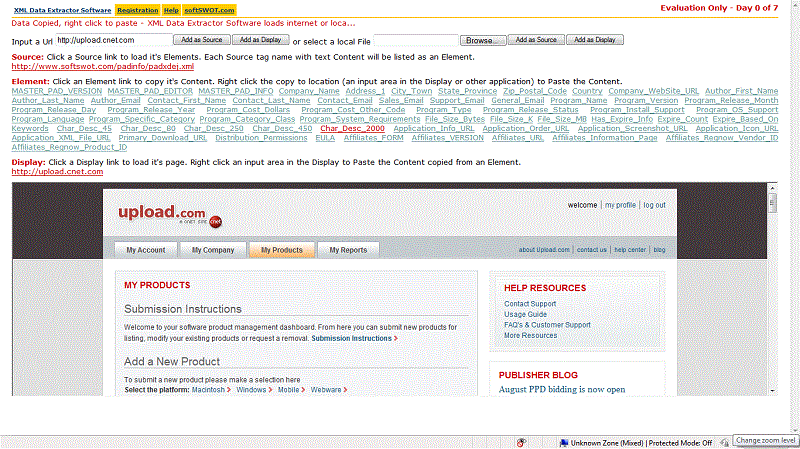Copy the Company_Name element
Image resolution: width=800 pixels, height=449 pixels.
309,91
